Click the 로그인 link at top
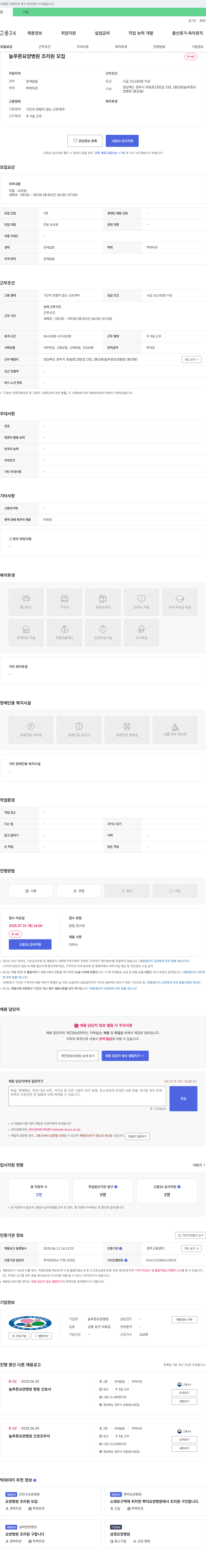Viewport: 206px width, 1568px height. tap(192, 21)
